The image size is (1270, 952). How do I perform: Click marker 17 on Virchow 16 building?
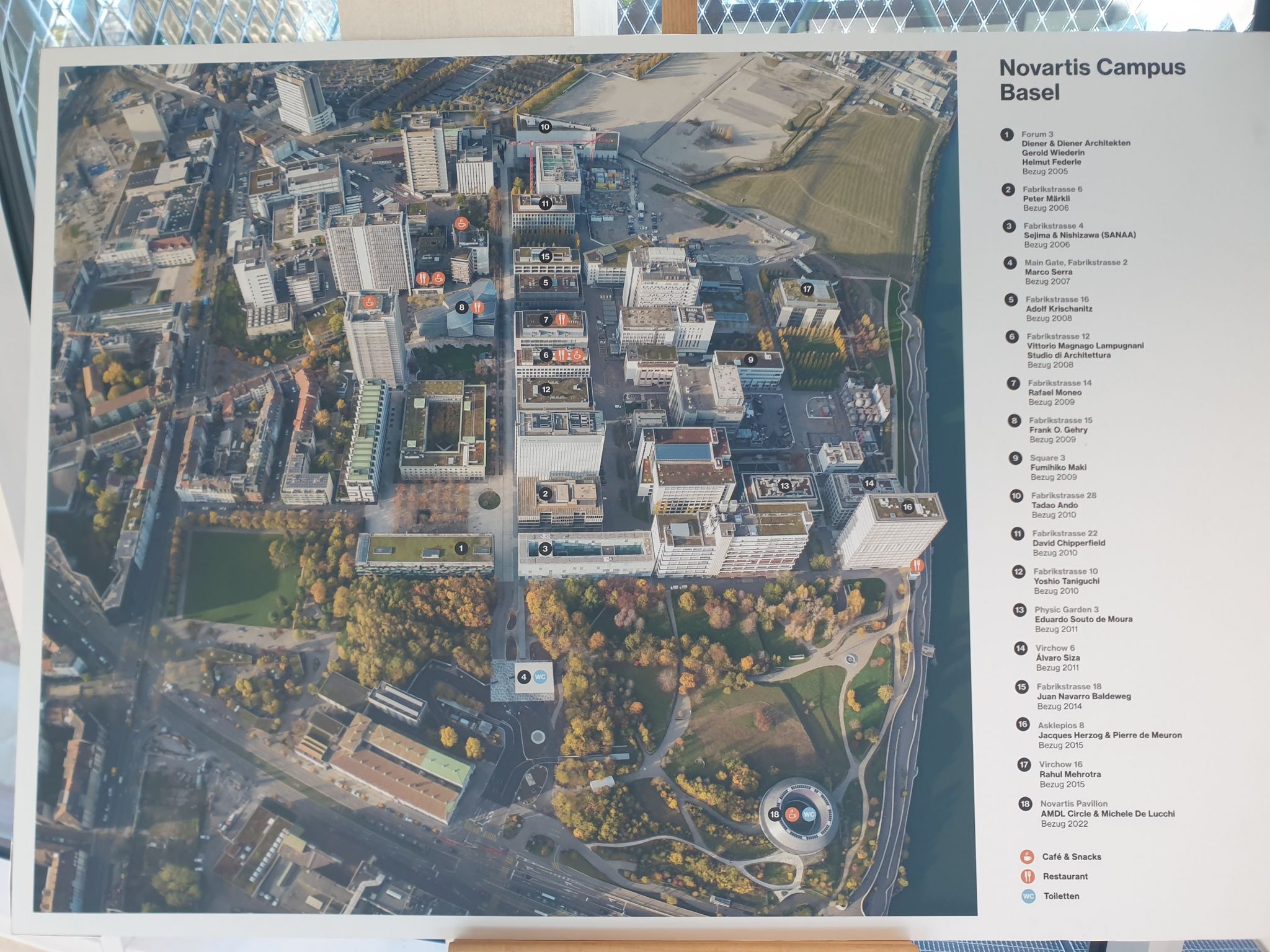[x=807, y=289]
